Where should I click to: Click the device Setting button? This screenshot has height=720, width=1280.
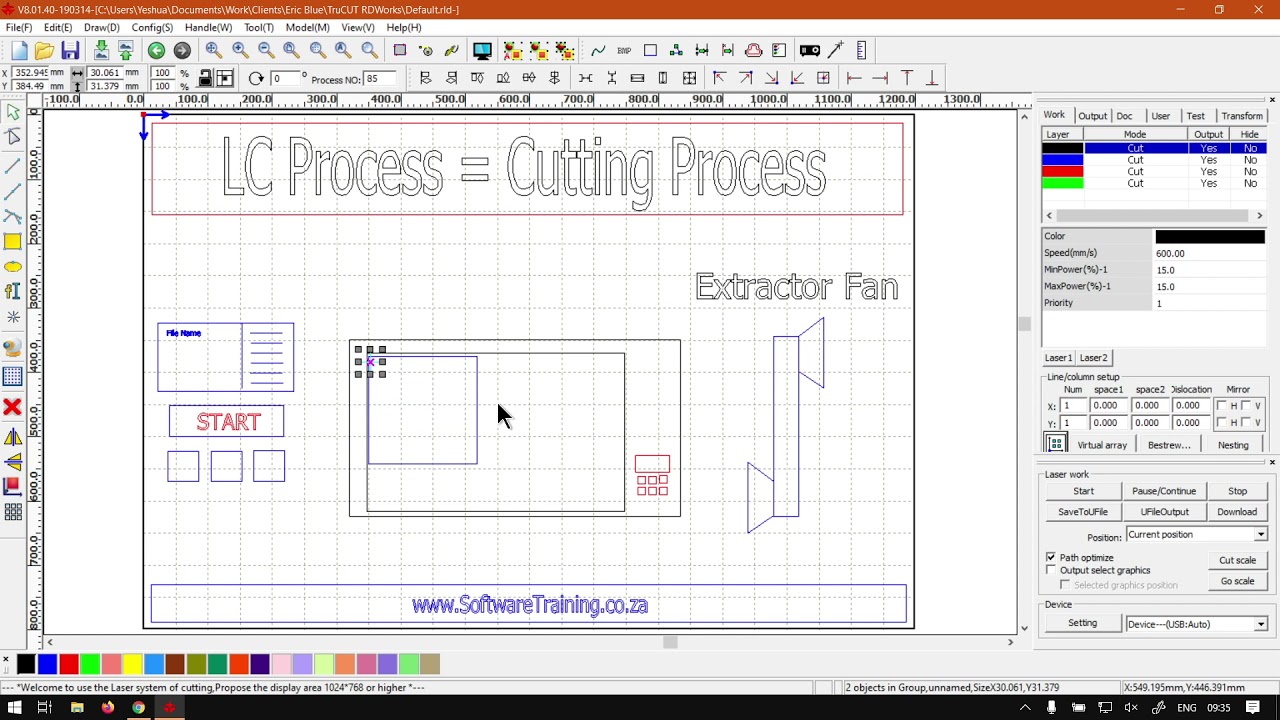[1082, 623]
